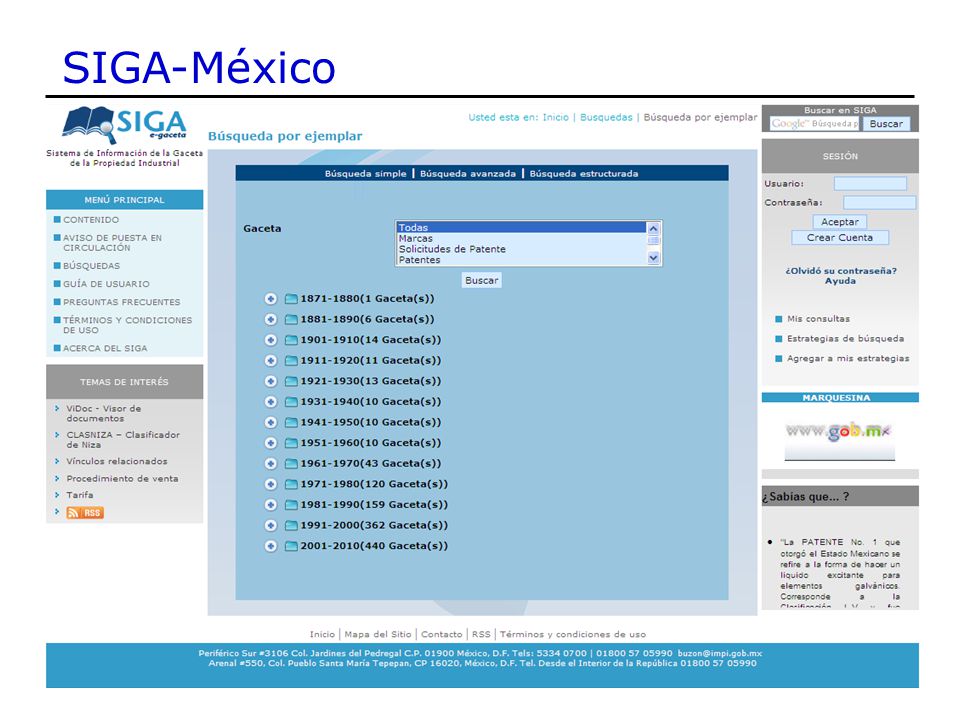Click folder icon for 1981-1990 gazettes
This screenshot has width=960, height=720.
click(291, 504)
